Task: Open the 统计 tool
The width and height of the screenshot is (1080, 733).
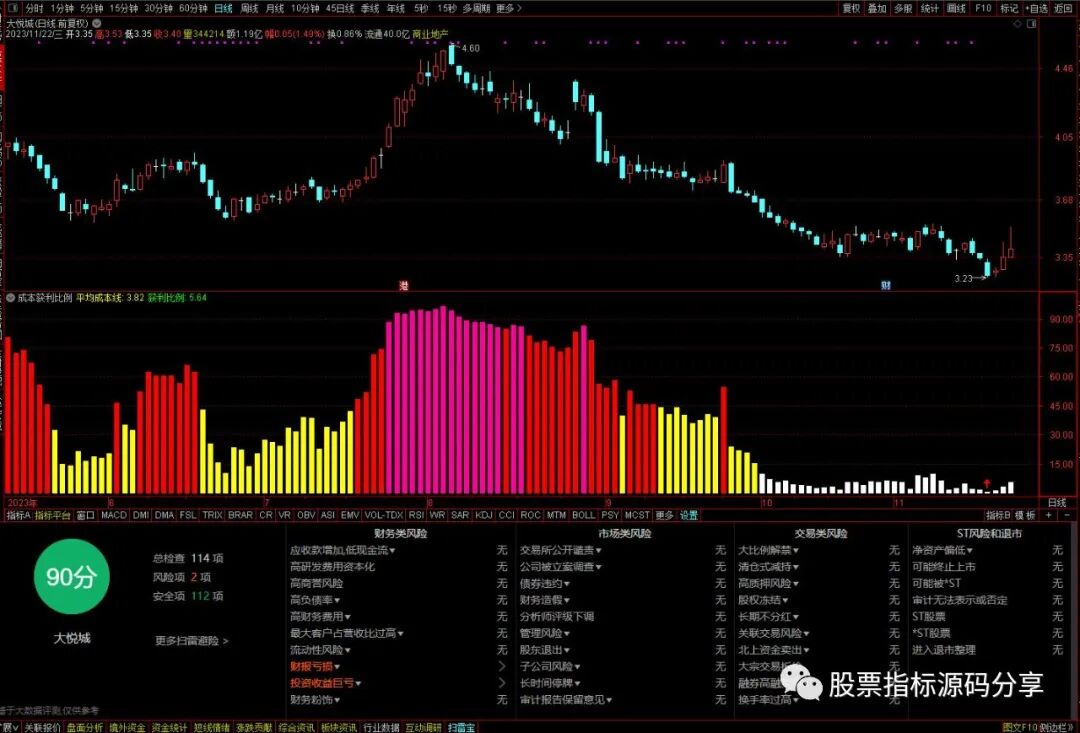Action: (929, 8)
